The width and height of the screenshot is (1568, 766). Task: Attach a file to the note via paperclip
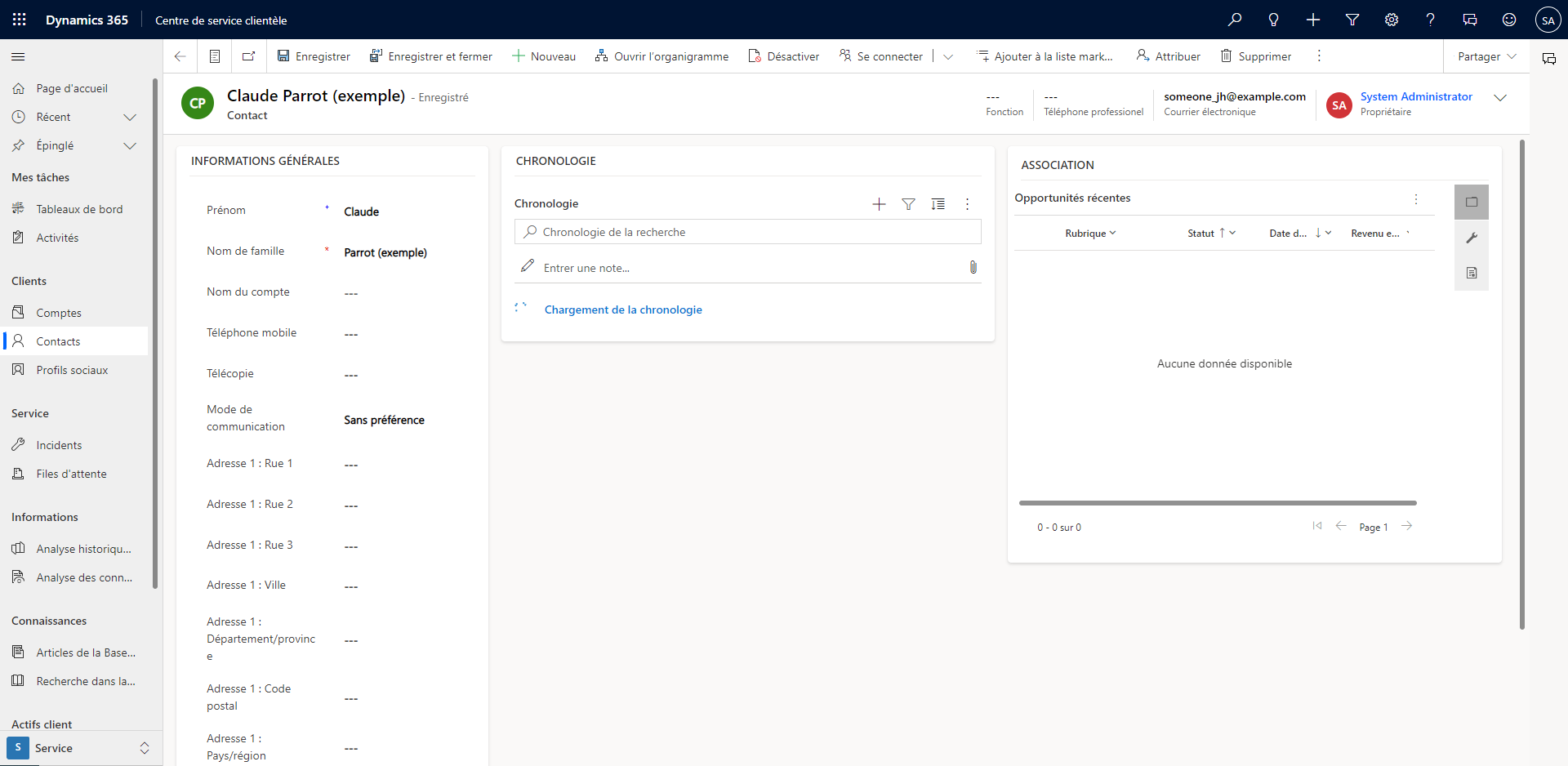click(973, 266)
